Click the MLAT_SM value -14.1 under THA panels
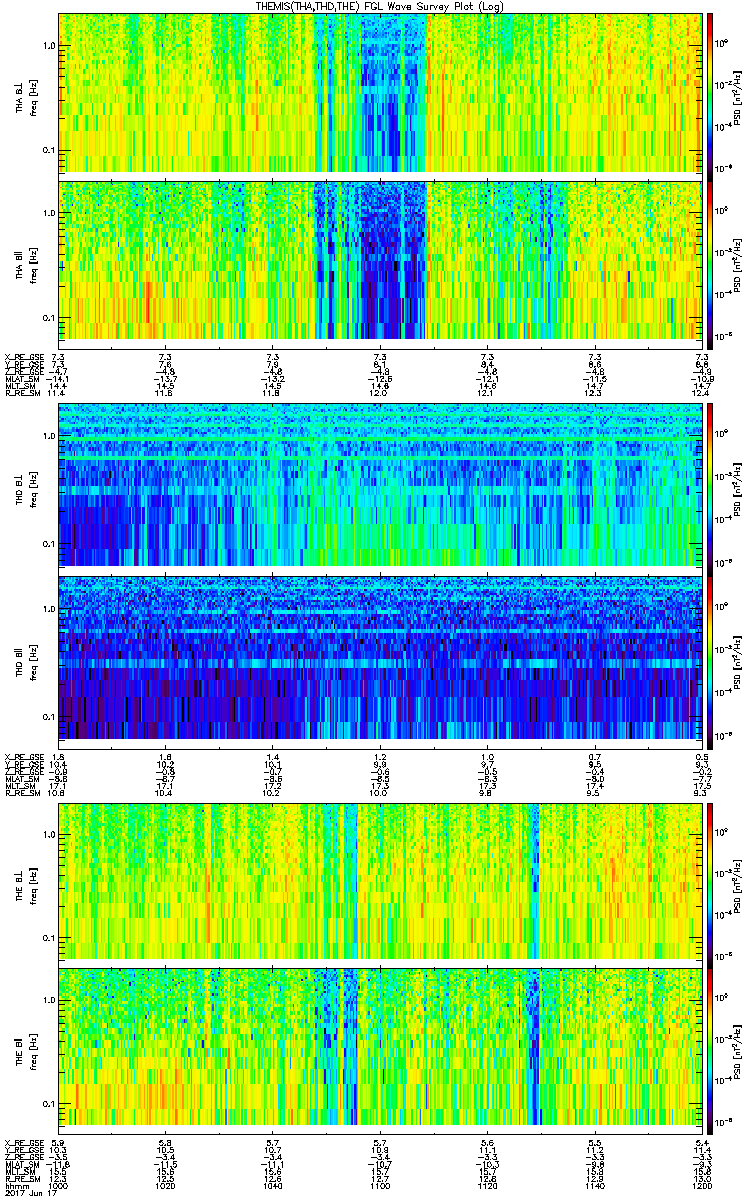 click(x=58, y=379)
